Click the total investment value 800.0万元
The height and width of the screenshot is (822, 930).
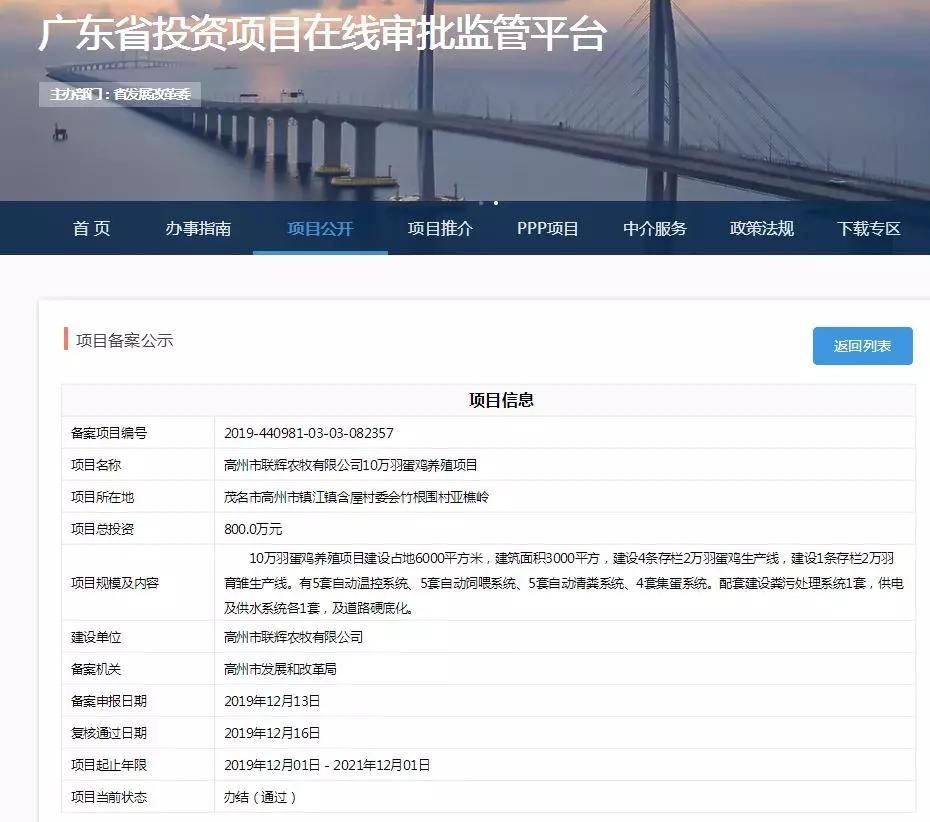pyautogui.click(x=253, y=529)
